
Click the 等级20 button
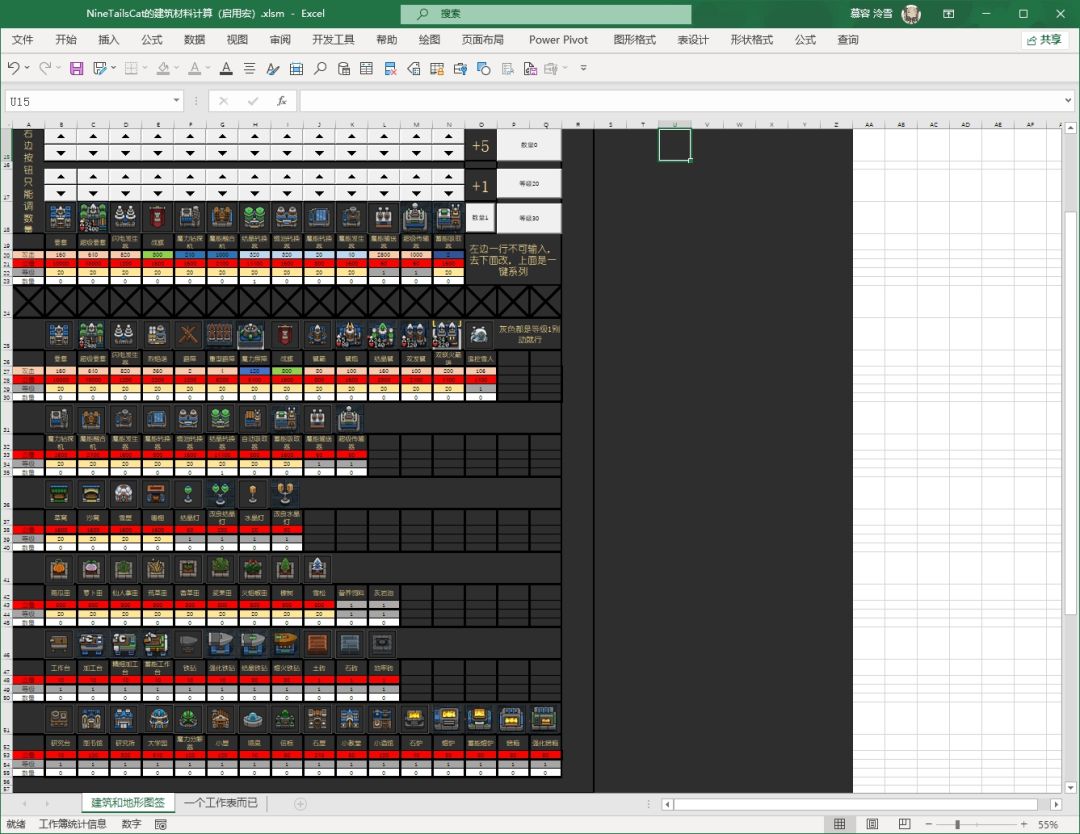529,184
